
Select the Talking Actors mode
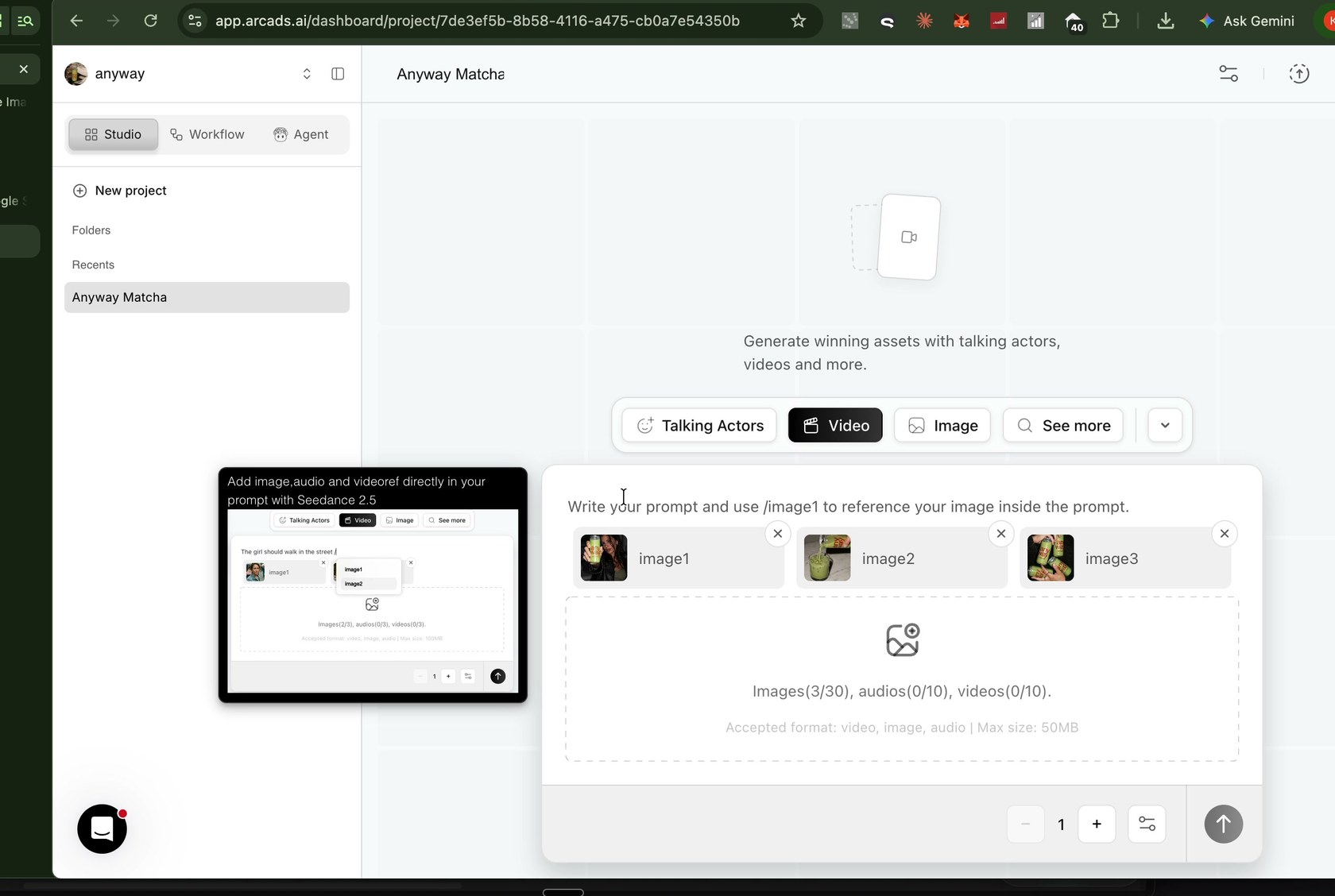point(699,426)
